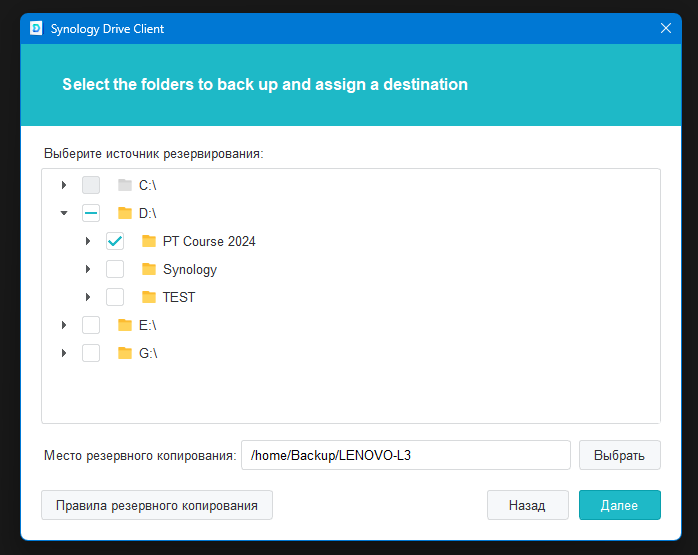
Task: Click the Synology folder icon
Action: click(149, 269)
